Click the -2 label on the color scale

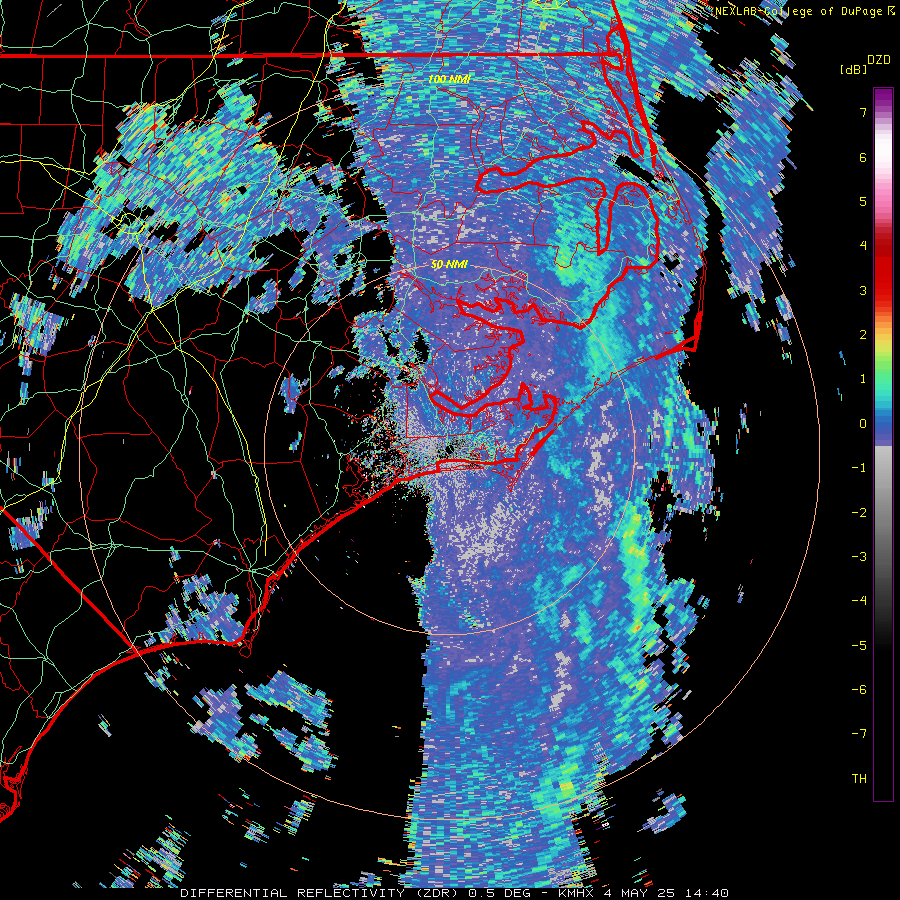click(x=859, y=513)
